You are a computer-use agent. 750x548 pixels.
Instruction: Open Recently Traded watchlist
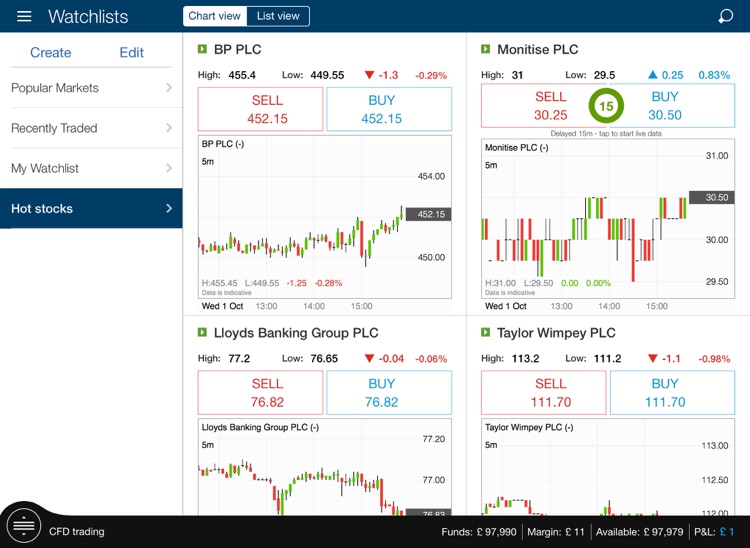pyautogui.click(x=91, y=128)
